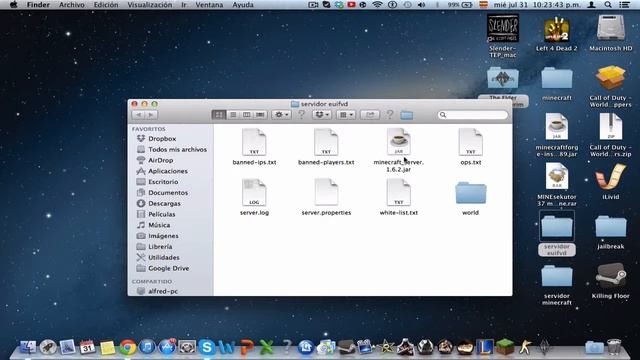Select the jailbreak folder on desktop
This screenshot has width=640, height=360.
click(x=611, y=232)
